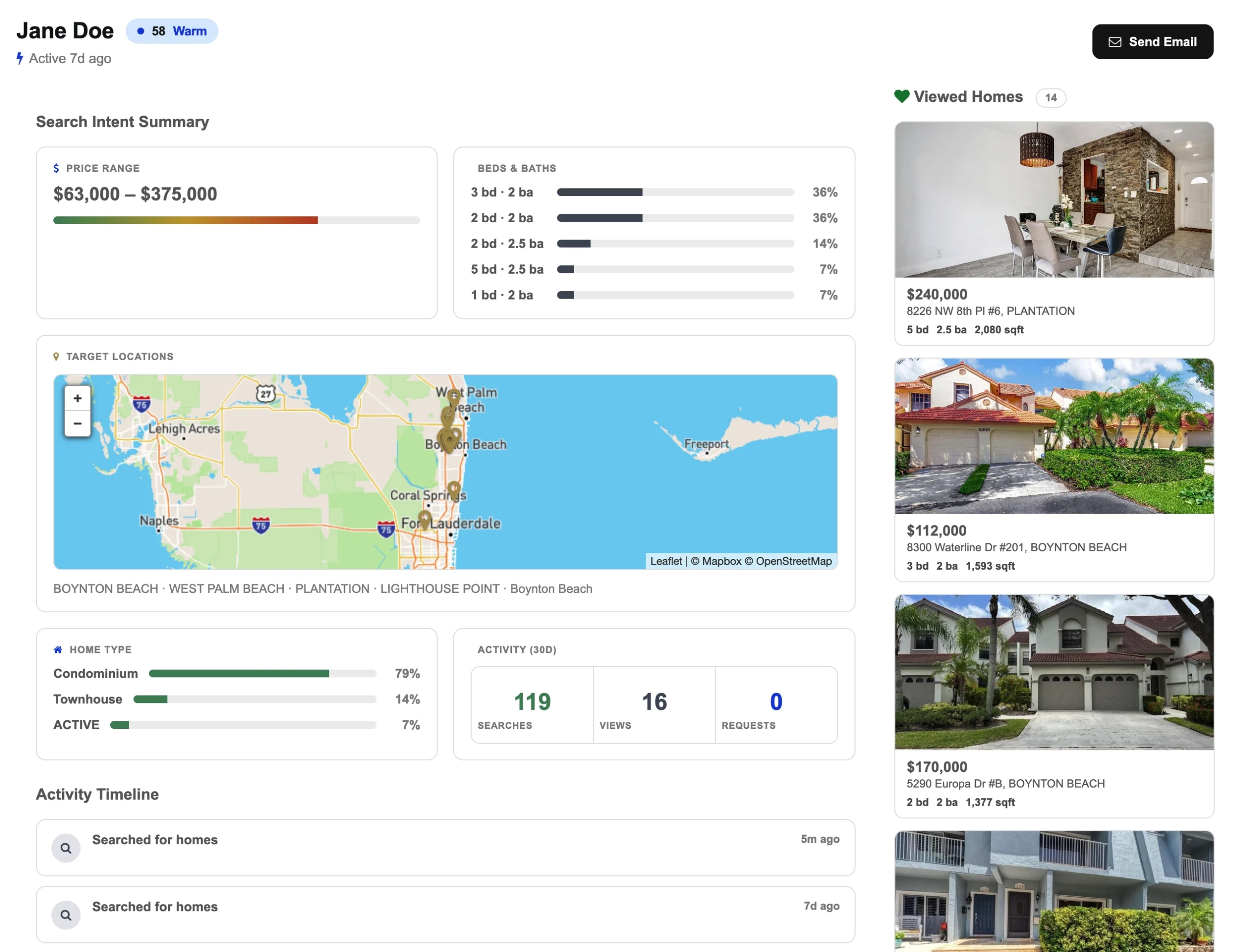This screenshot has height=952, width=1253.
Task: Open the OpenStreetMap attribution link
Action: coord(793,561)
